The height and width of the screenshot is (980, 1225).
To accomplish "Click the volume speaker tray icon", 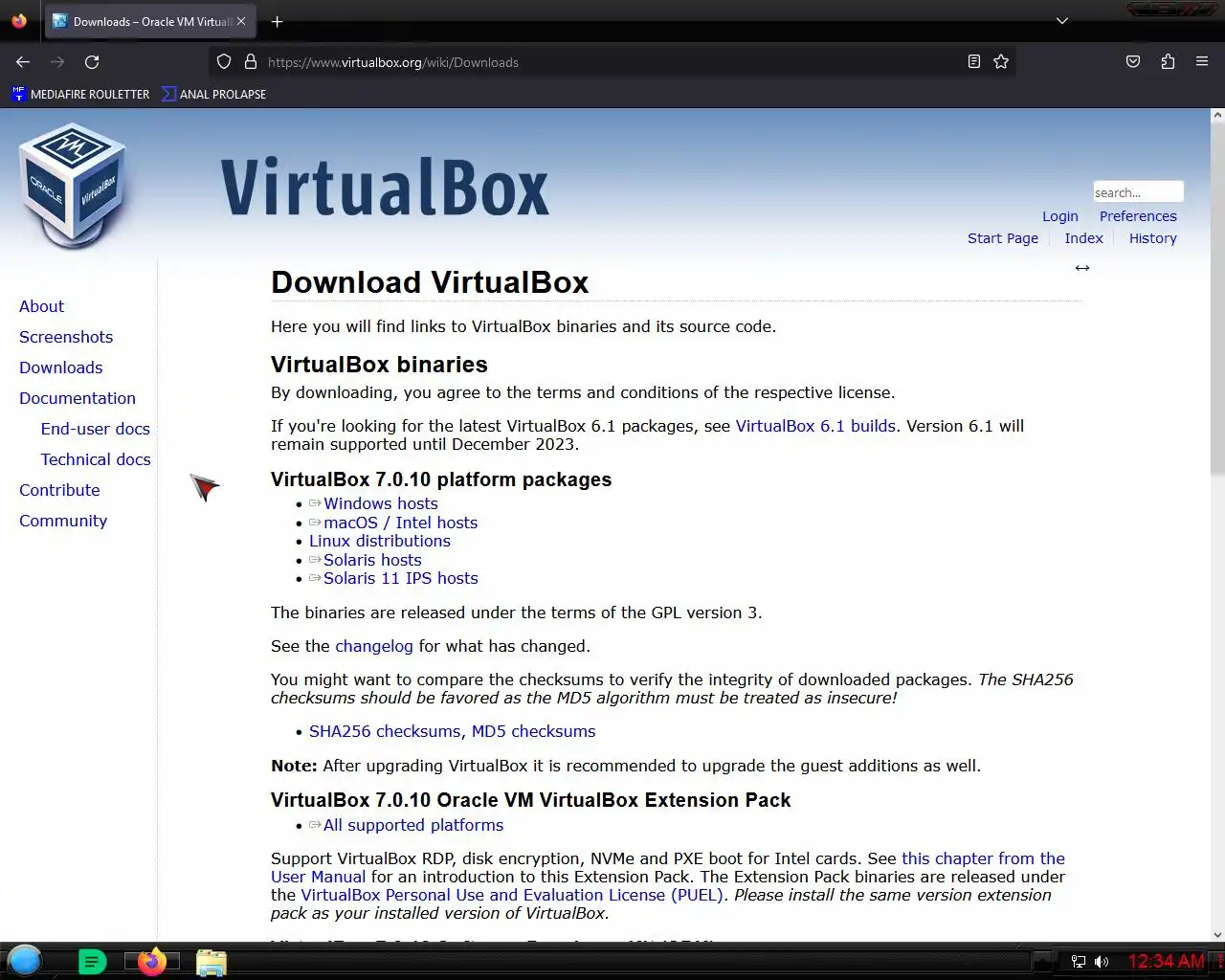I will point(1102,962).
